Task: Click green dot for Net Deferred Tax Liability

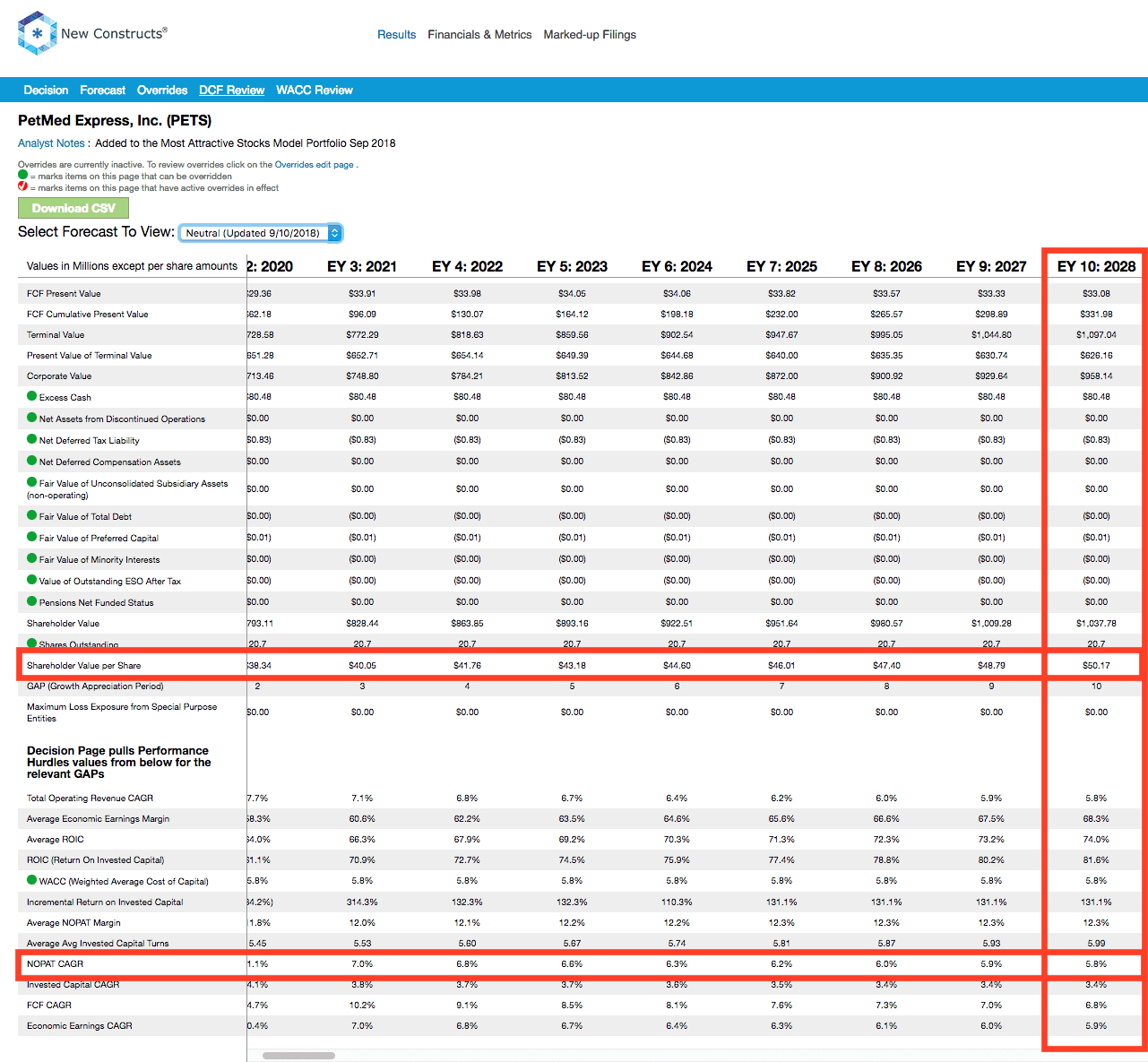Action: click(31, 439)
